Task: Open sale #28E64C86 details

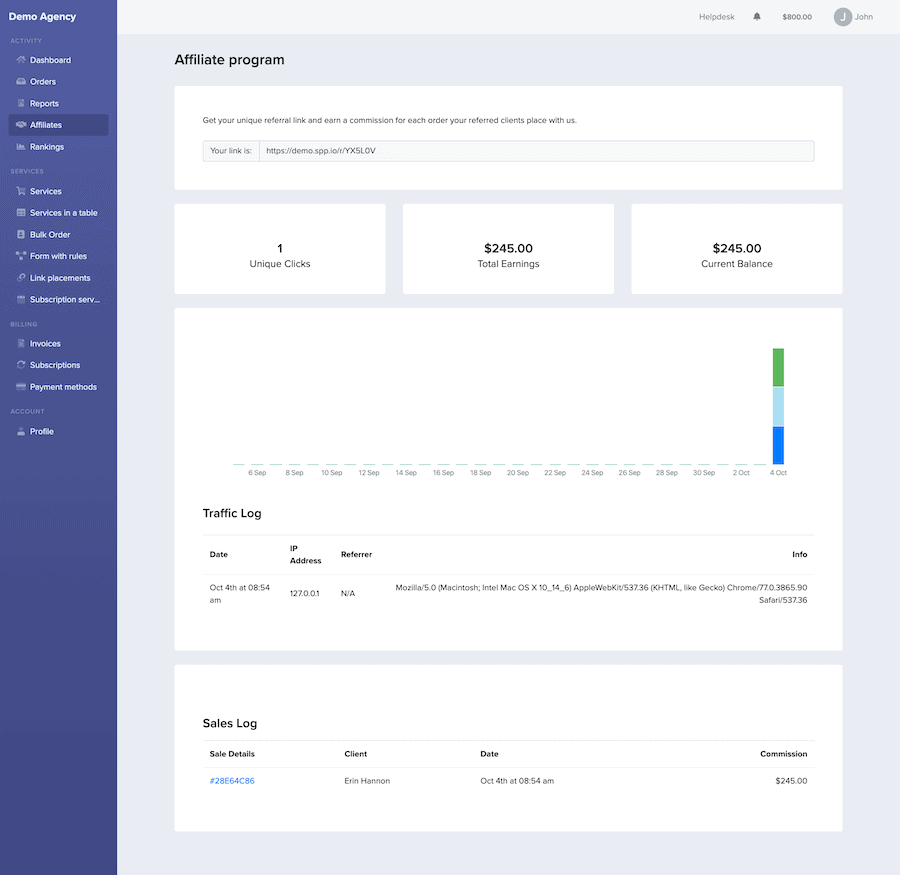Action: (232, 781)
